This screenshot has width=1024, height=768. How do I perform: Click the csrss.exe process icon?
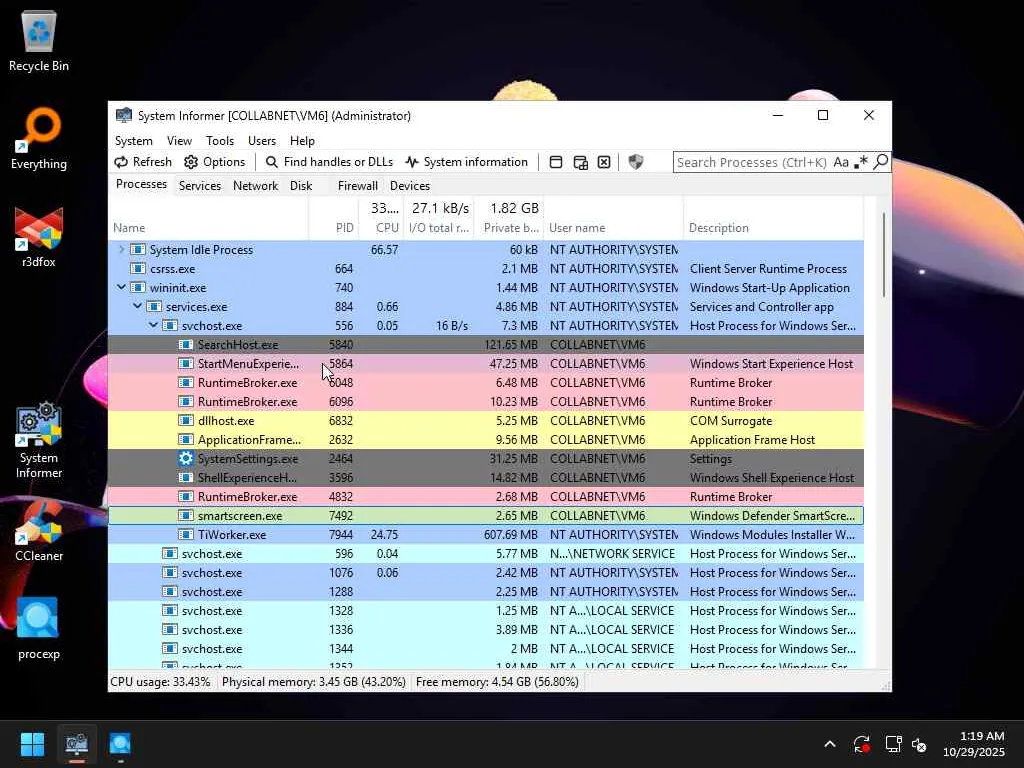click(138, 268)
